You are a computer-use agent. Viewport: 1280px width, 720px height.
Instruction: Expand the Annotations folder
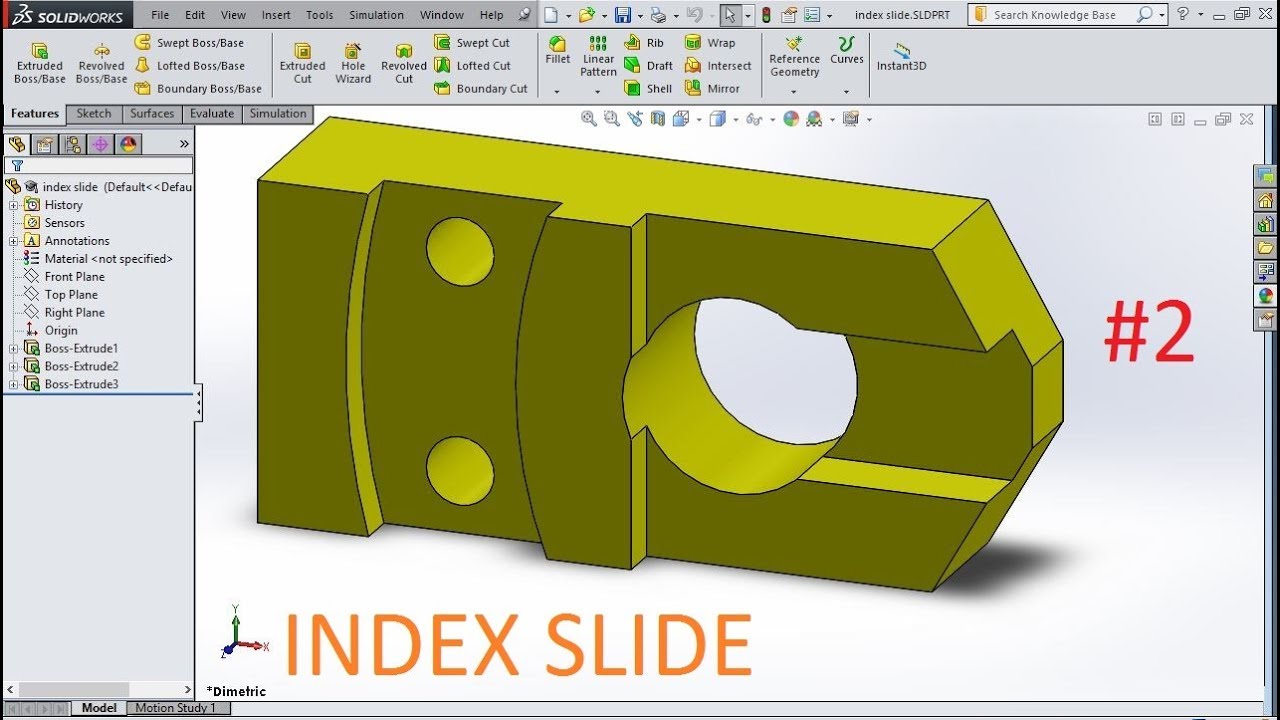14,241
